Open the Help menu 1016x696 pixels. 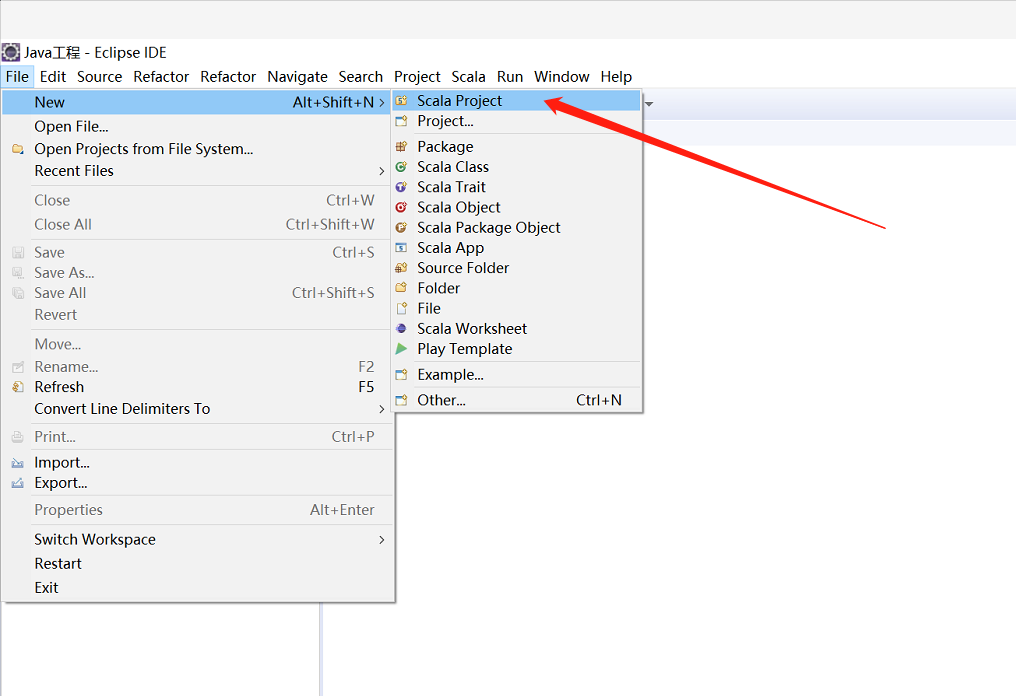coord(616,76)
